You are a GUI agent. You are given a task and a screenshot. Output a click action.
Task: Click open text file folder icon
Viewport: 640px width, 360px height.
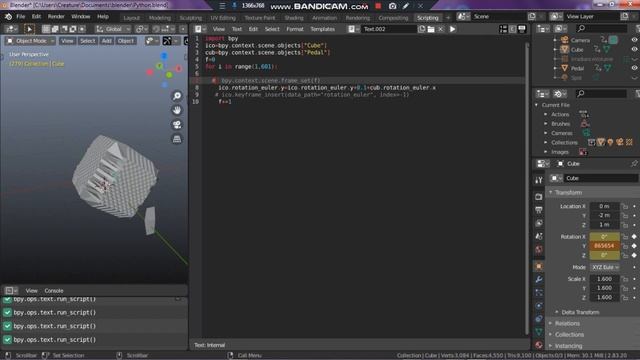pyautogui.click(x=431, y=29)
